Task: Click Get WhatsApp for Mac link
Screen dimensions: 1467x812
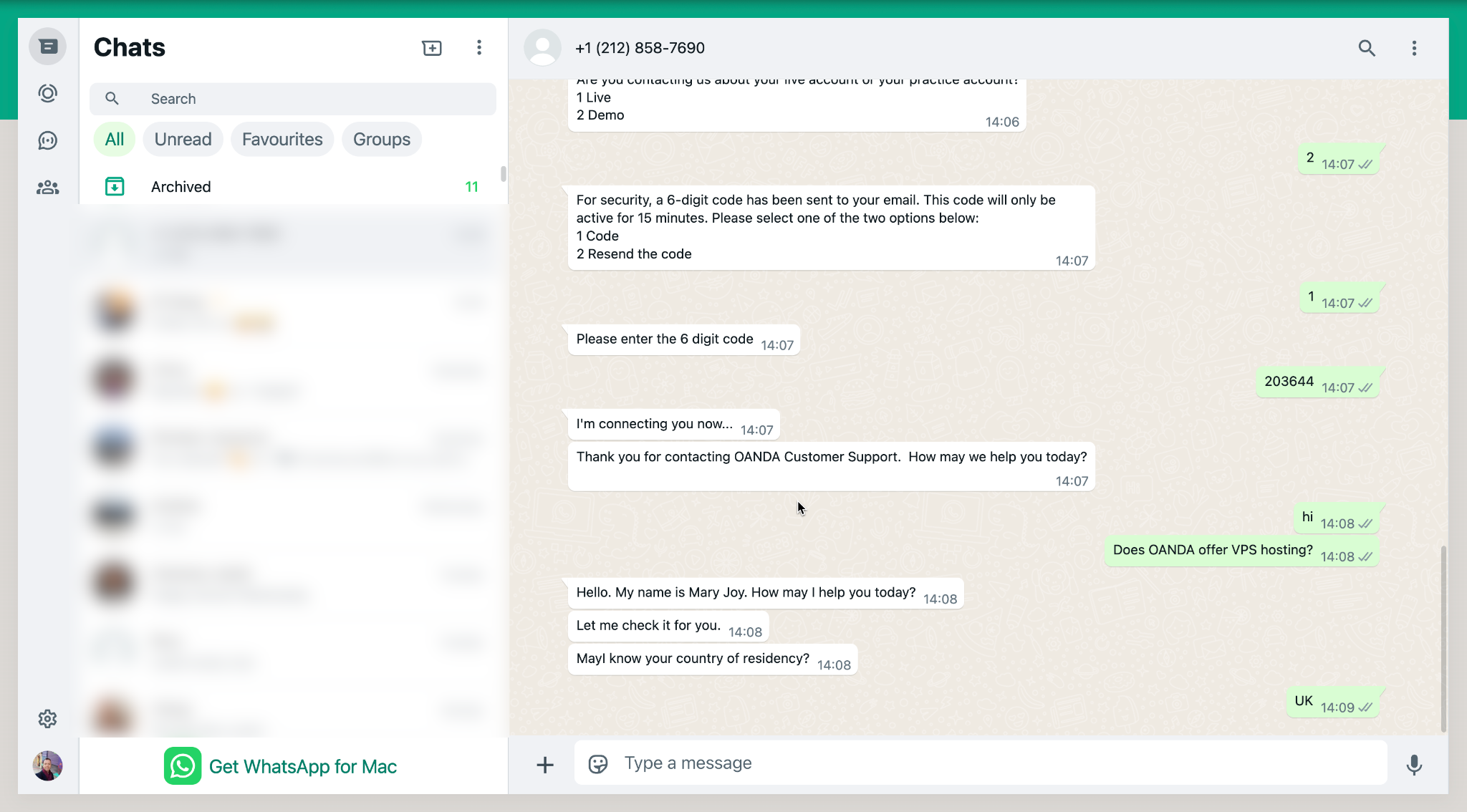Action: [x=302, y=766]
